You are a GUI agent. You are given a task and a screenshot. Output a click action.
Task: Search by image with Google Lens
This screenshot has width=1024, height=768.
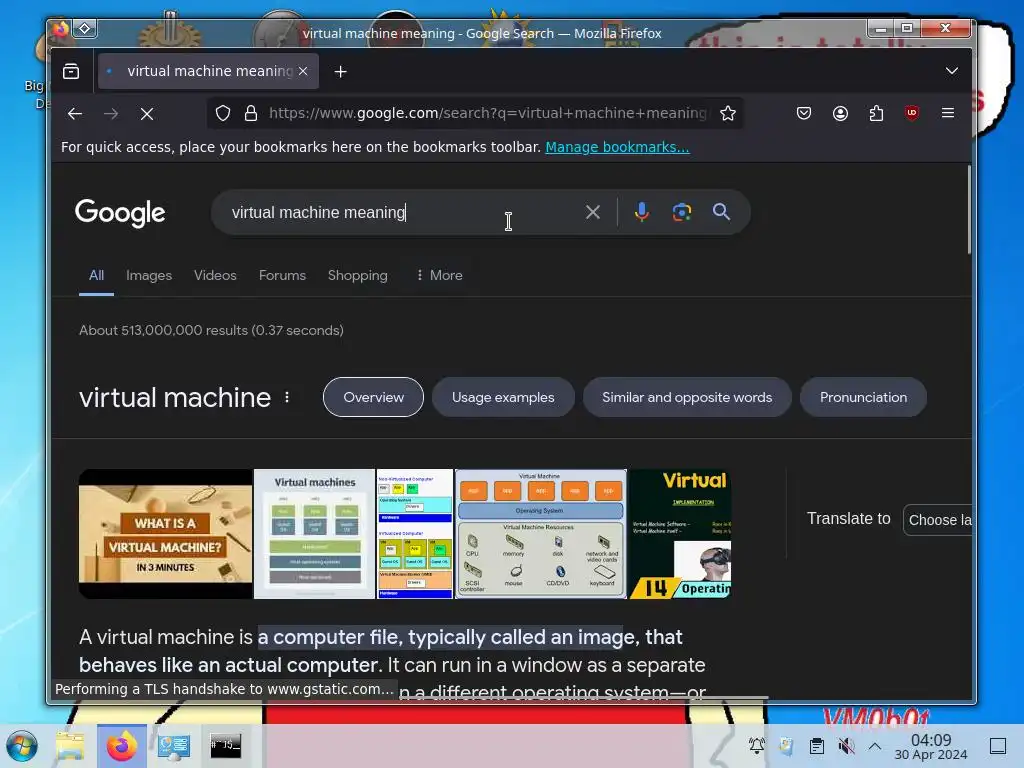tap(682, 212)
